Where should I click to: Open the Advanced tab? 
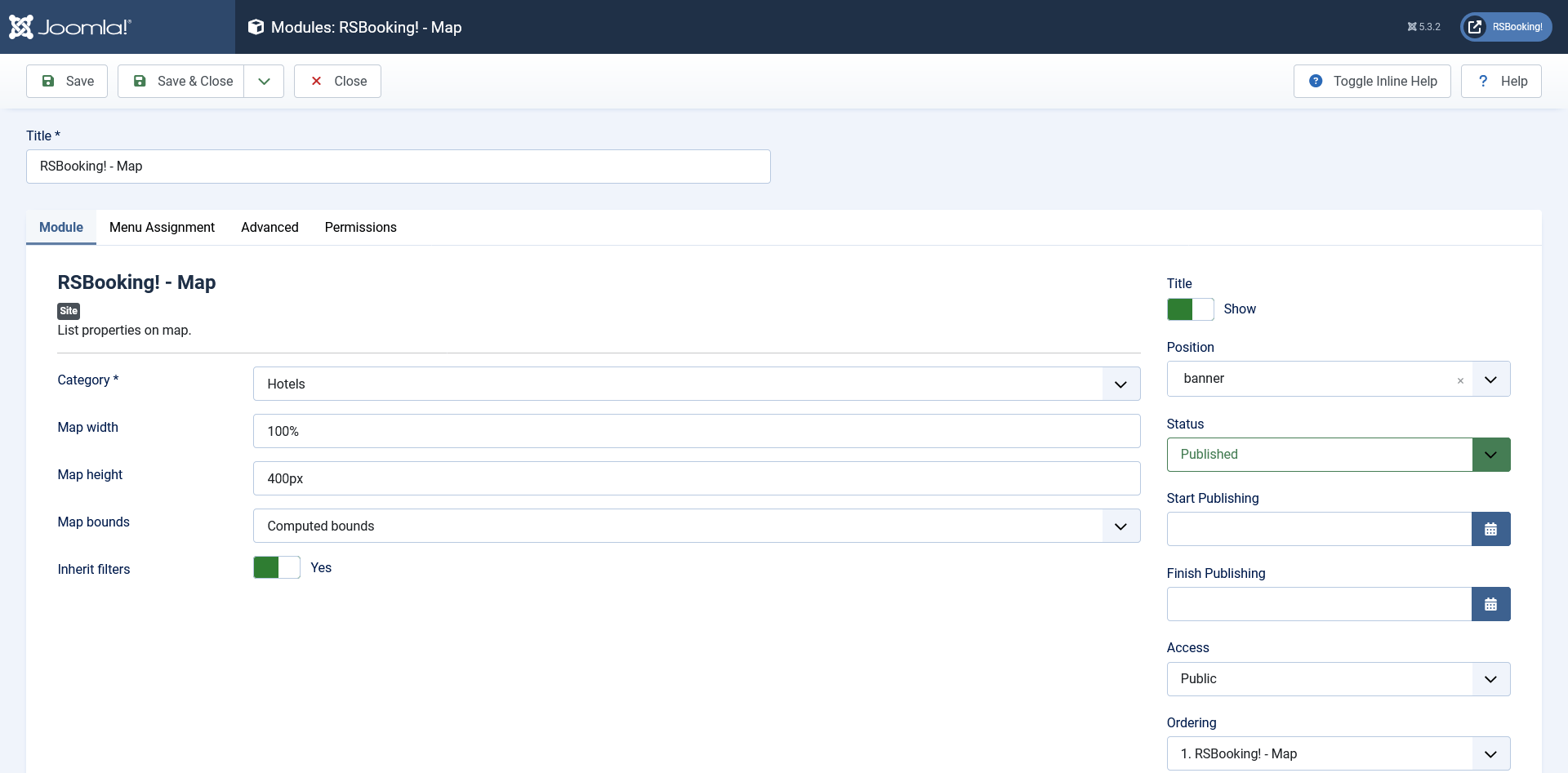[269, 227]
